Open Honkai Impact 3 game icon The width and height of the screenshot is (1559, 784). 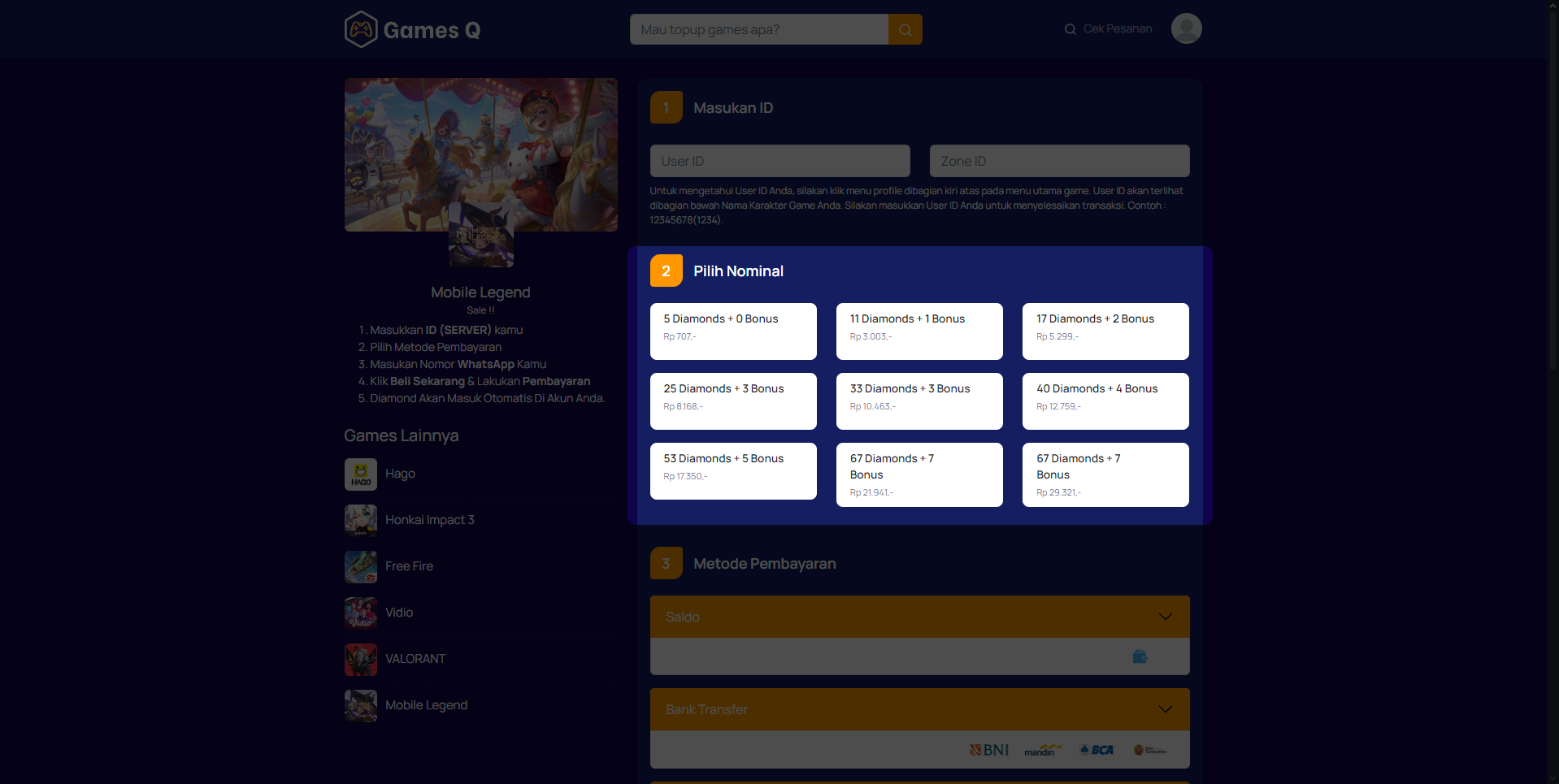tap(361, 521)
